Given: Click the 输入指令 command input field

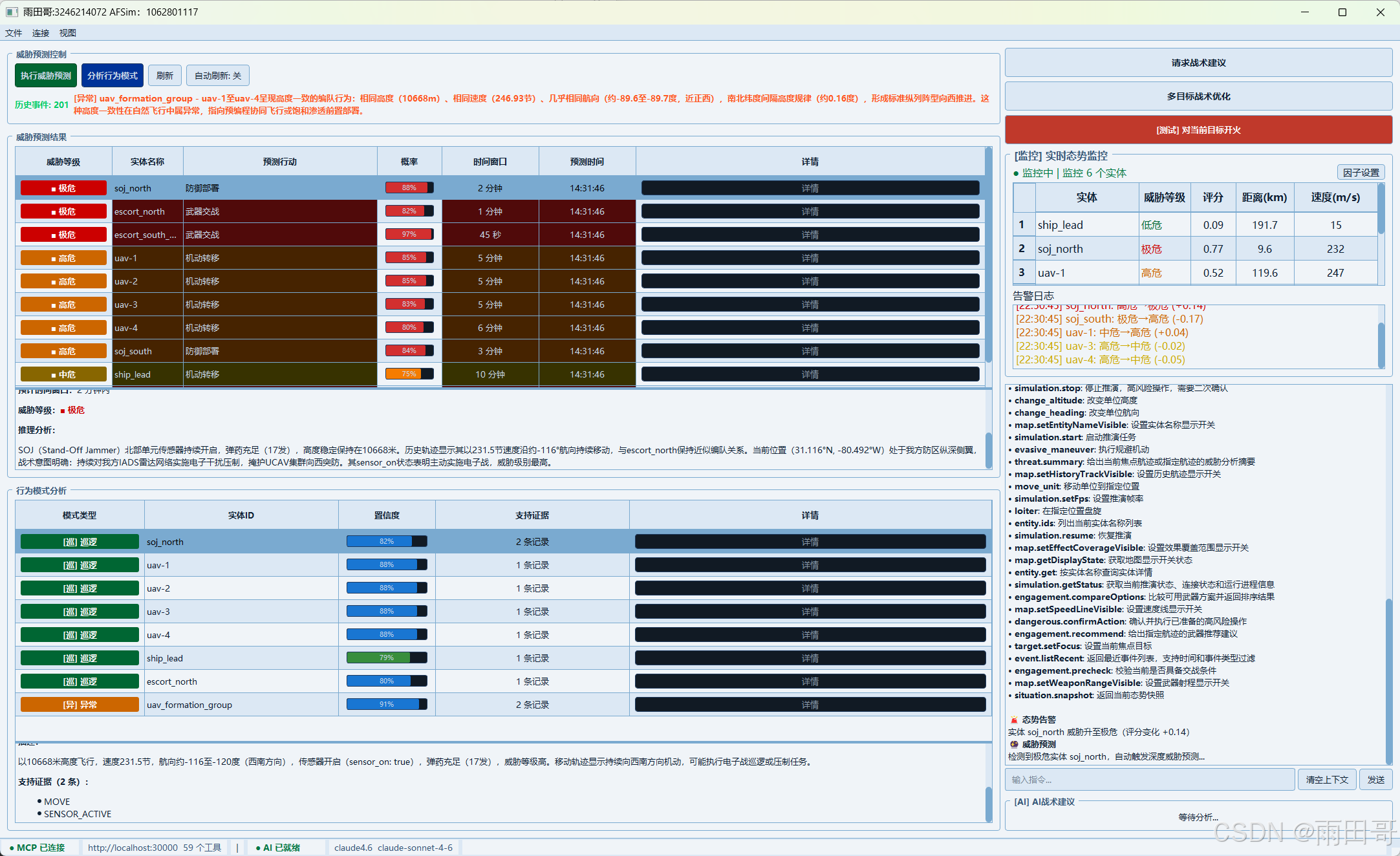Looking at the screenshot, I should [x=1150, y=780].
